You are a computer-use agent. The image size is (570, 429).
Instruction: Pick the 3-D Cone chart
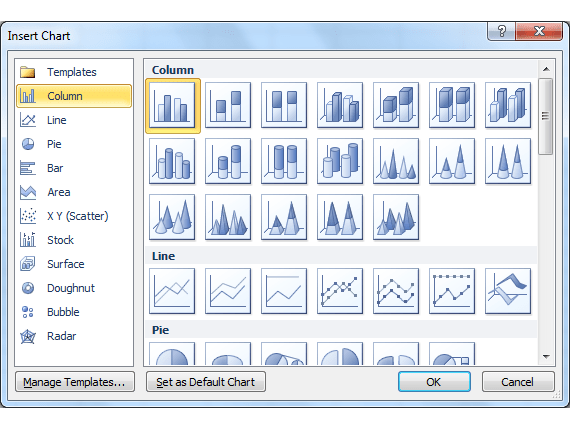coord(172,217)
